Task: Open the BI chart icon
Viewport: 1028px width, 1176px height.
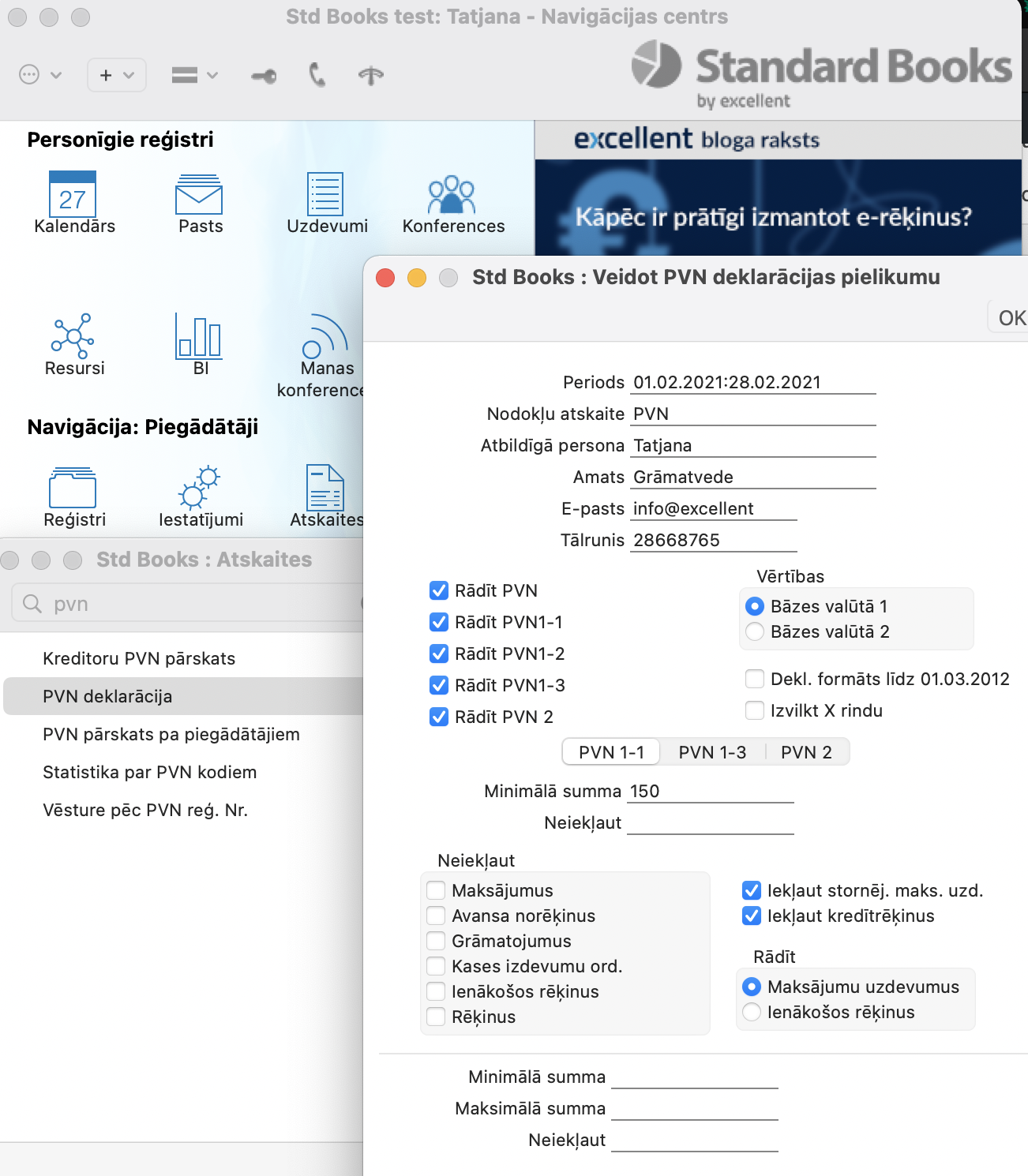Action: coord(199,336)
